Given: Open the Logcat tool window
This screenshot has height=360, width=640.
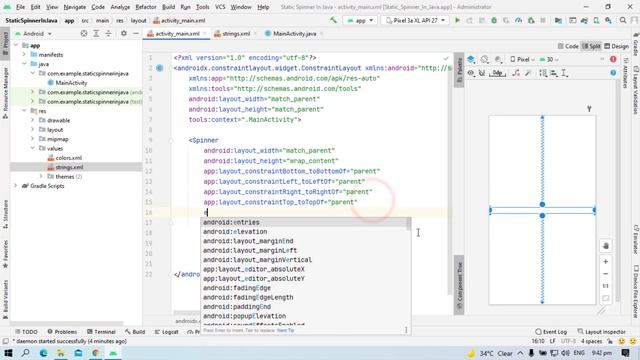Looking at the screenshot, I should (167, 332).
